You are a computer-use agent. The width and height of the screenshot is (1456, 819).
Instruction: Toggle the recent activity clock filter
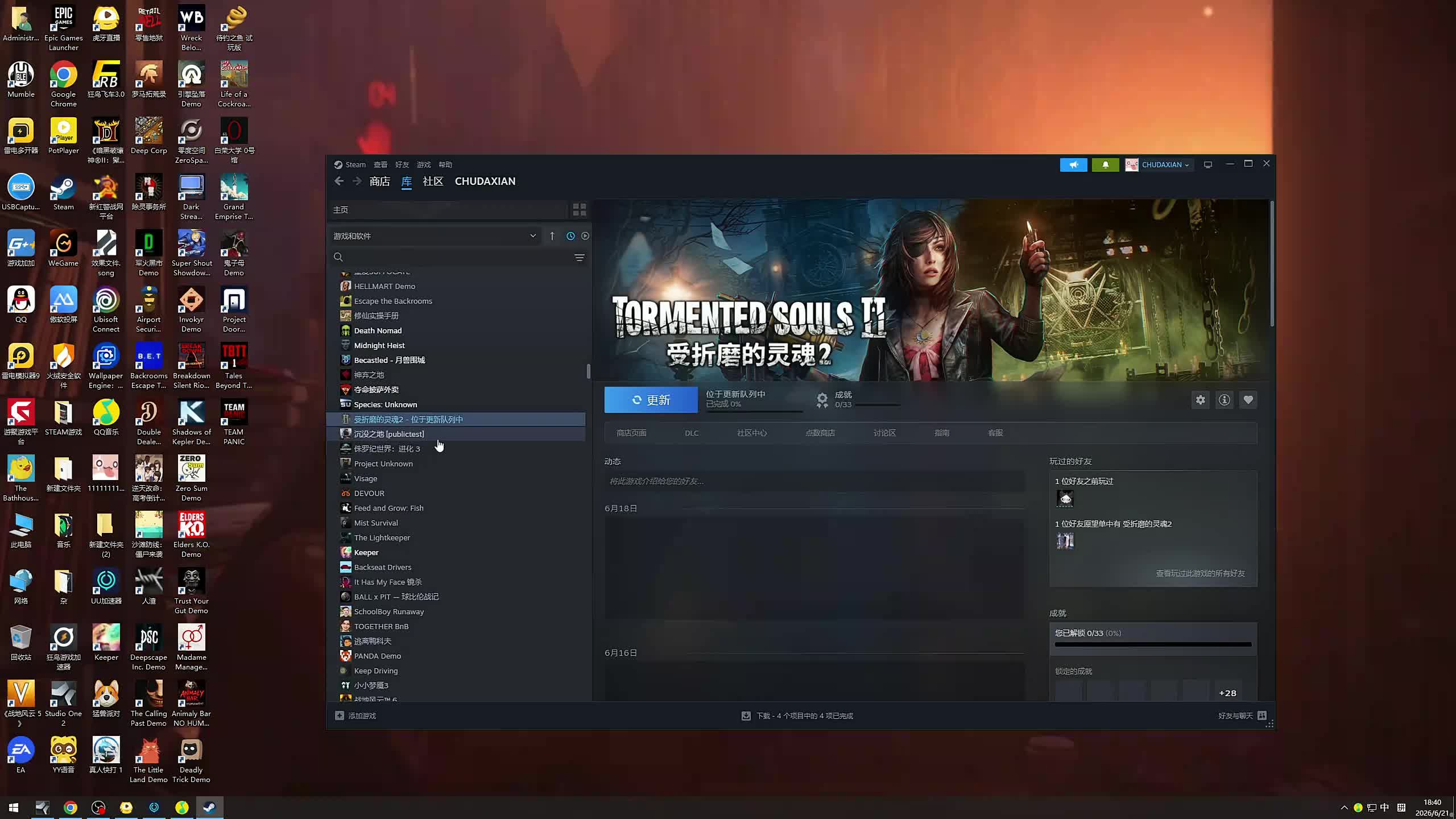(x=570, y=236)
